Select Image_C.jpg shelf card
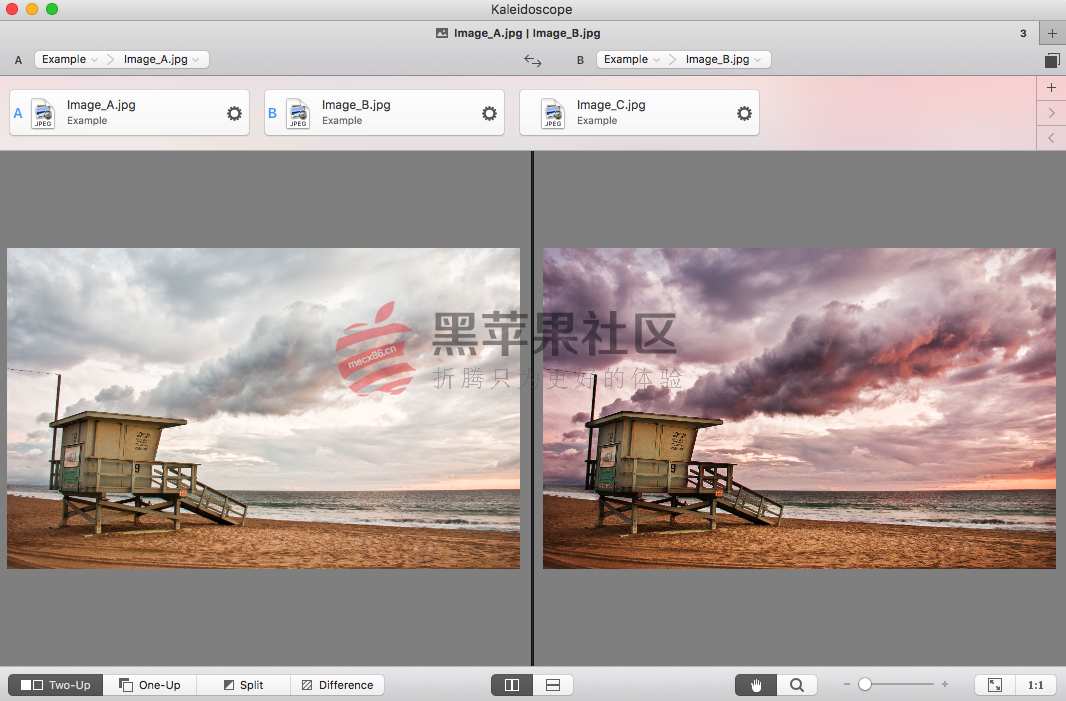Image resolution: width=1066 pixels, height=701 pixels. pyautogui.click(x=639, y=113)
